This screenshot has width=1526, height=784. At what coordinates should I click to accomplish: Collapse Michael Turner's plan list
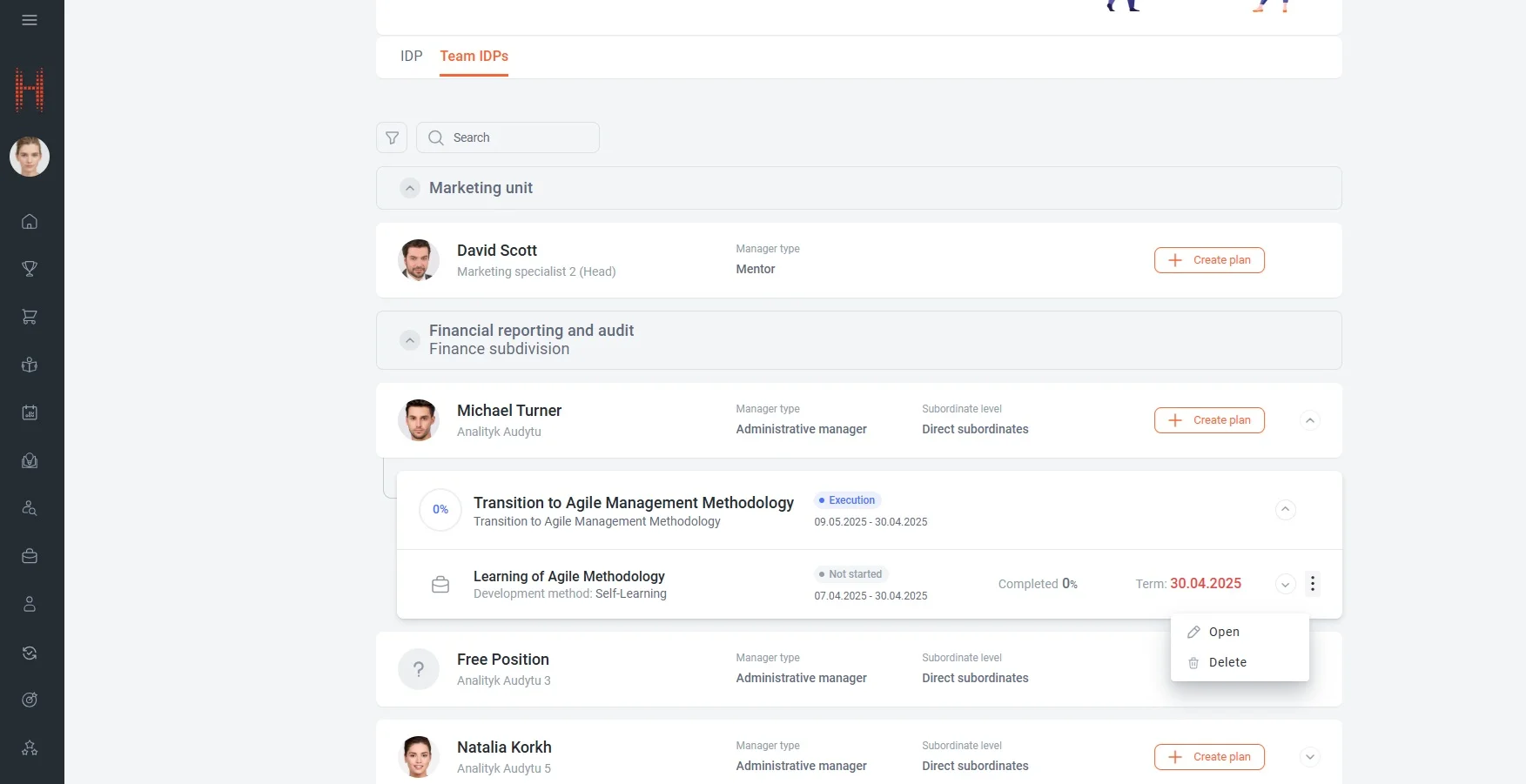coord(1309,420)
